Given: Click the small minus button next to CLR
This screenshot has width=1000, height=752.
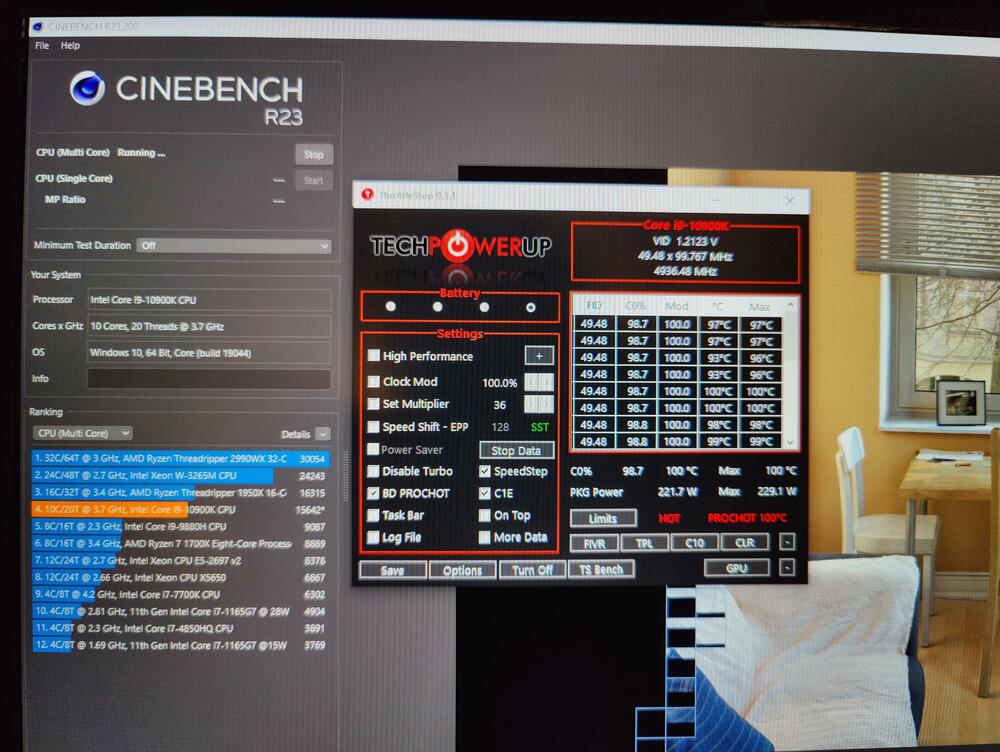Looking at the screenshot, I should pos(787,543).
